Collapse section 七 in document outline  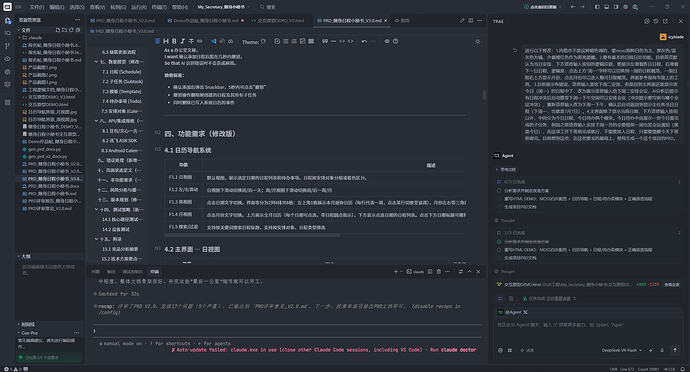[x=96, y=62]
